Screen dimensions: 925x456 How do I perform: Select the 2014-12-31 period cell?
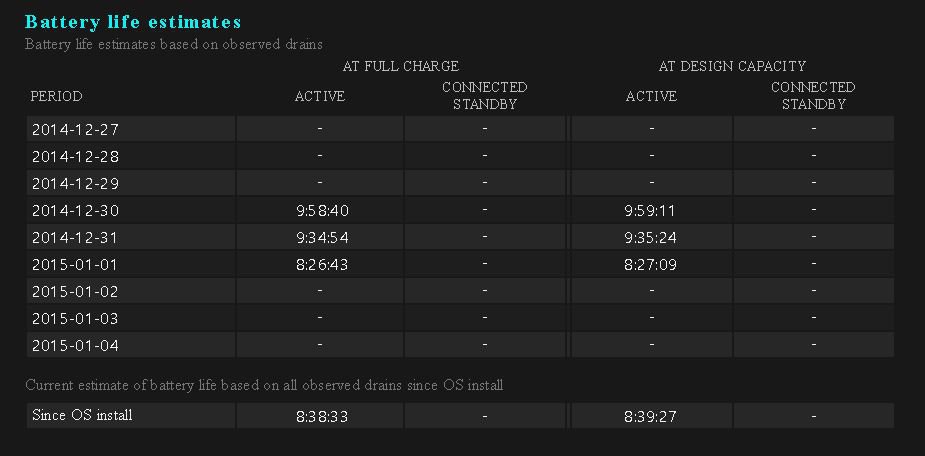click(x=75, y=237)
